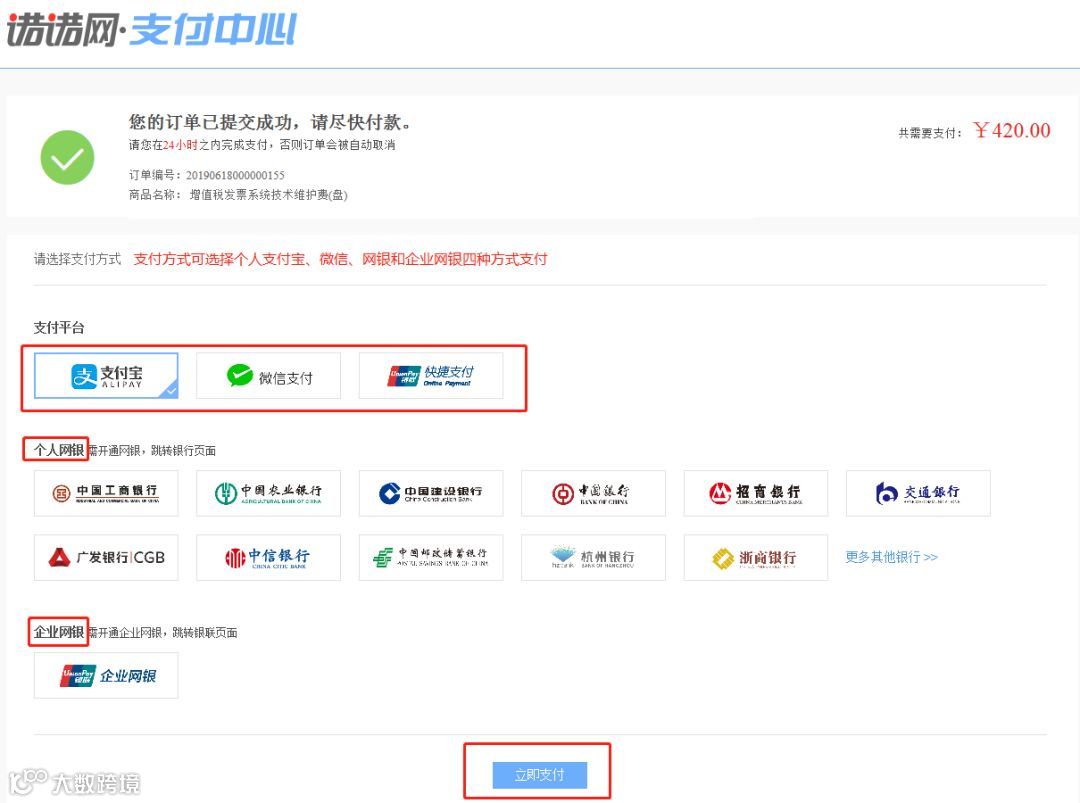The width and height of the screenshot is (1080, 803).
Task: Click the green success checkmark icon
Action: click(68, 157)
